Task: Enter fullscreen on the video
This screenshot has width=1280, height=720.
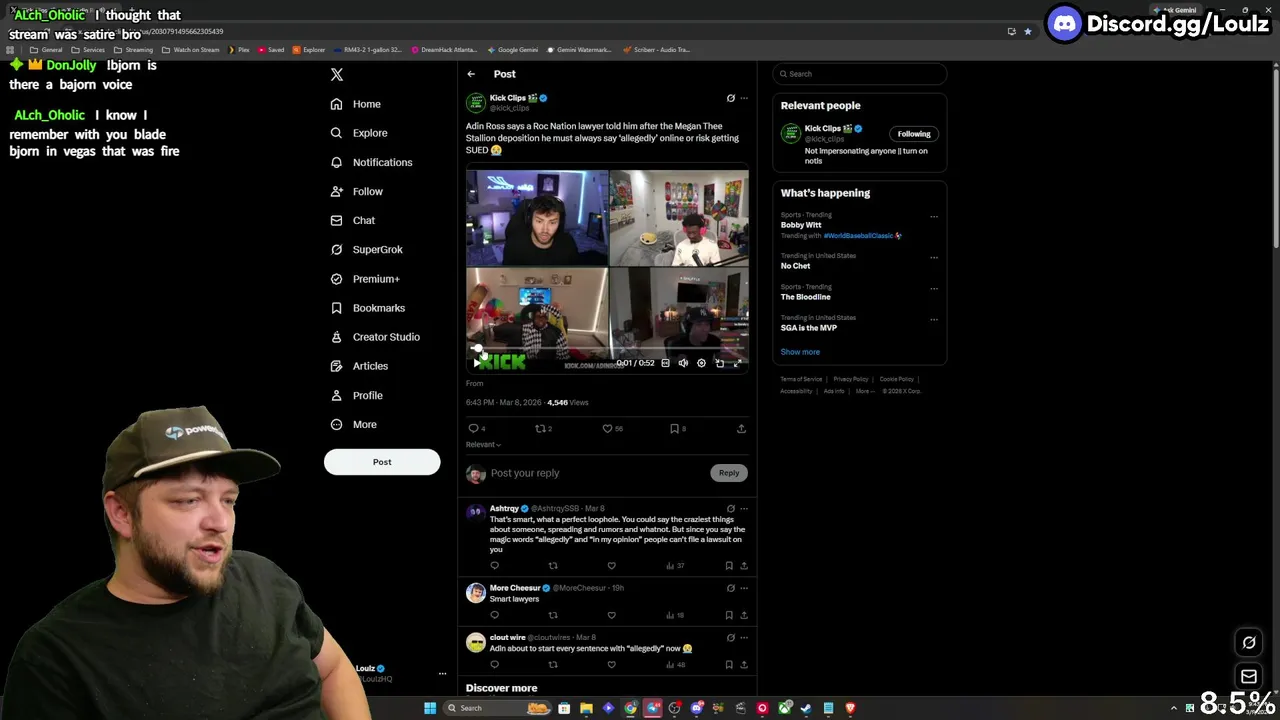Action: pyautogui.click(x=737, y=363)
